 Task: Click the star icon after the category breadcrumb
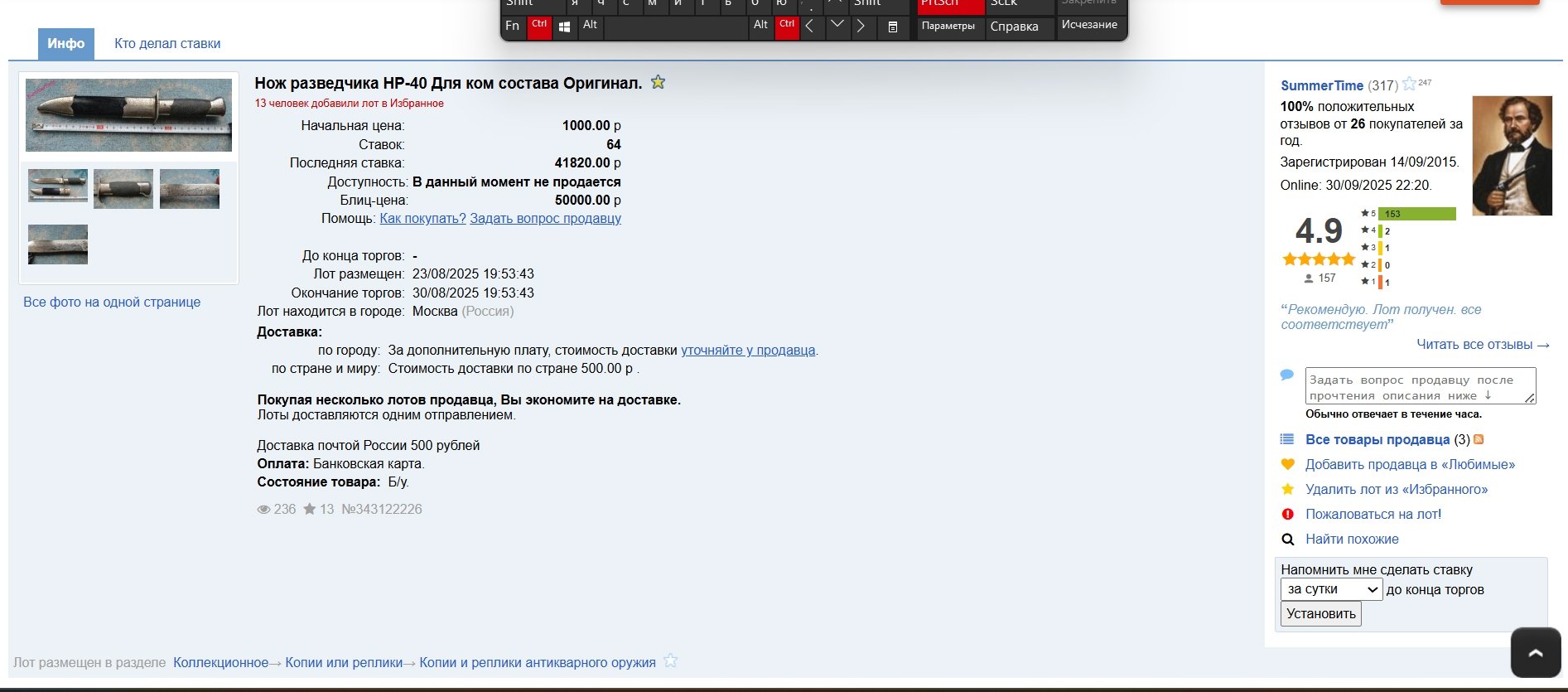point(671,661)
